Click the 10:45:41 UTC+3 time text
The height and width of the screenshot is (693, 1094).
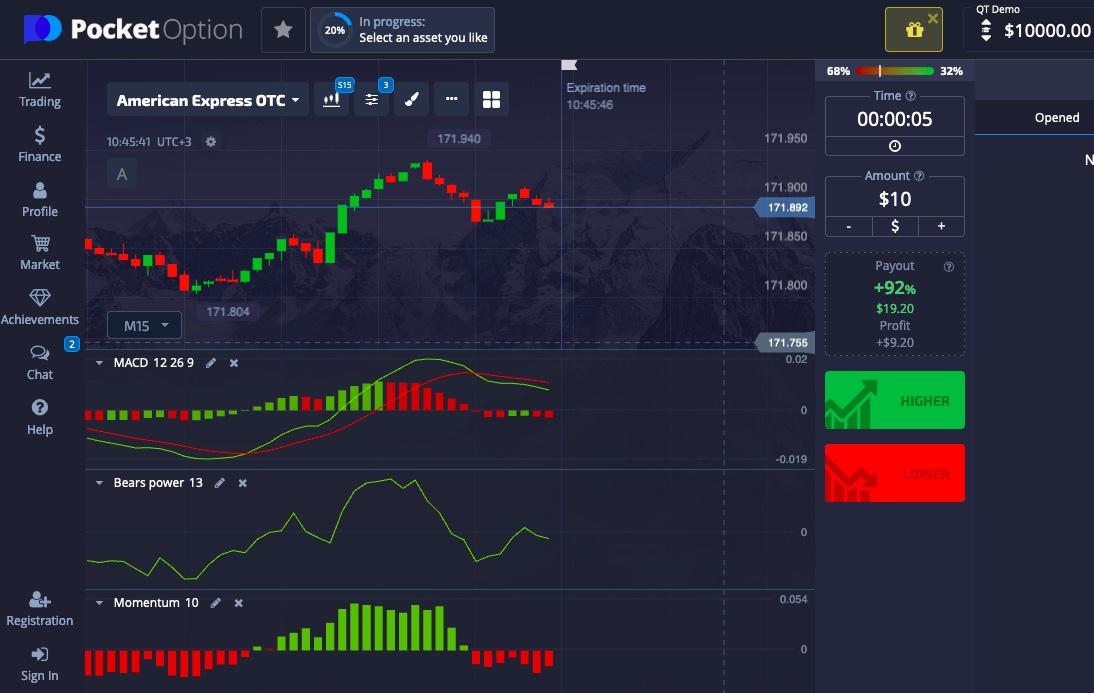pyautogui.click(x=149, y=142)
